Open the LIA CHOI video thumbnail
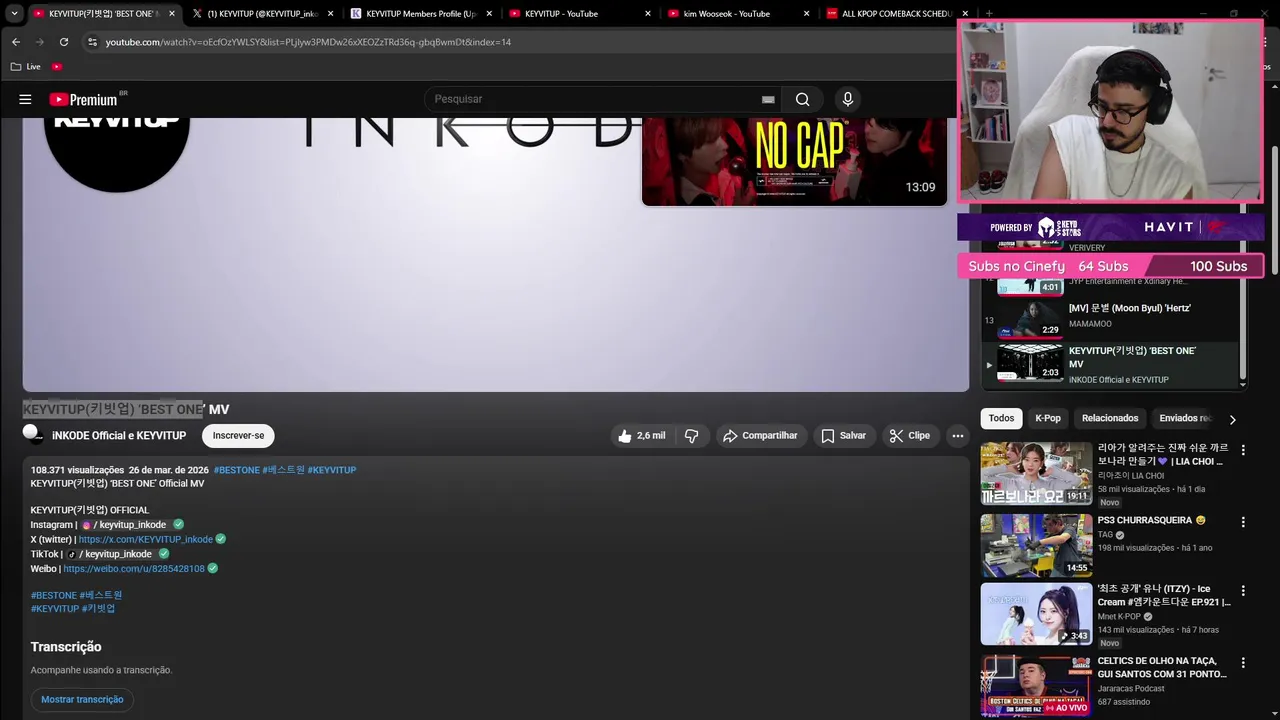 pos(1036,473)
